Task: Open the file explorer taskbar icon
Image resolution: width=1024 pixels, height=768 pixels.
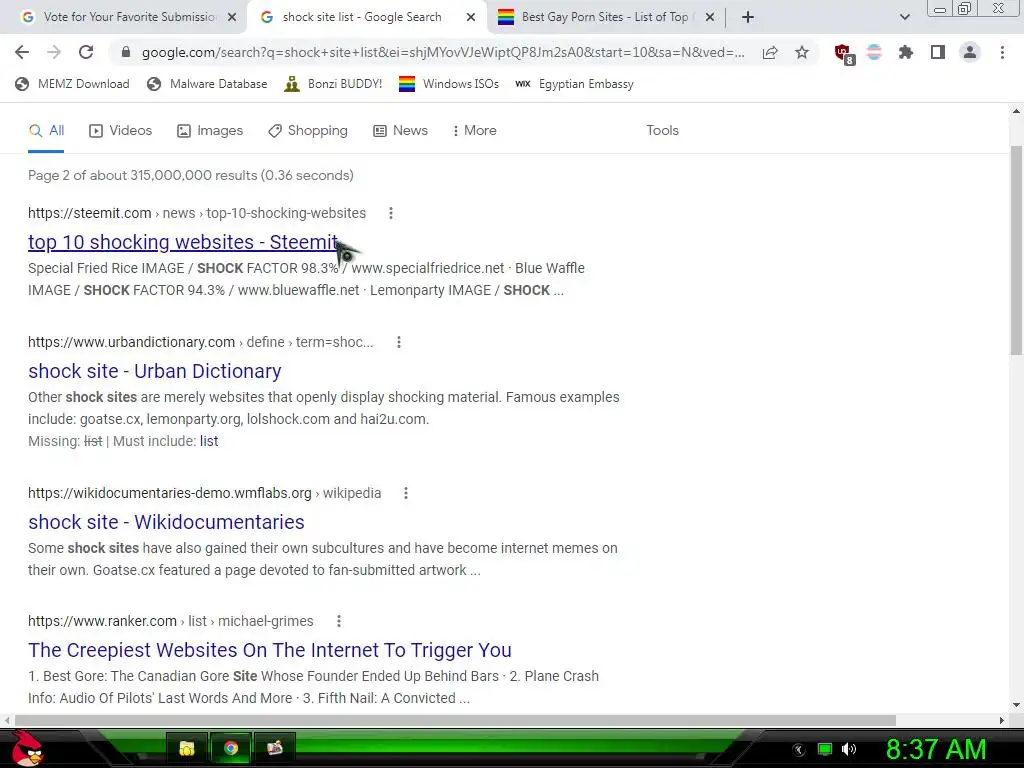Action: coord(187,748)
